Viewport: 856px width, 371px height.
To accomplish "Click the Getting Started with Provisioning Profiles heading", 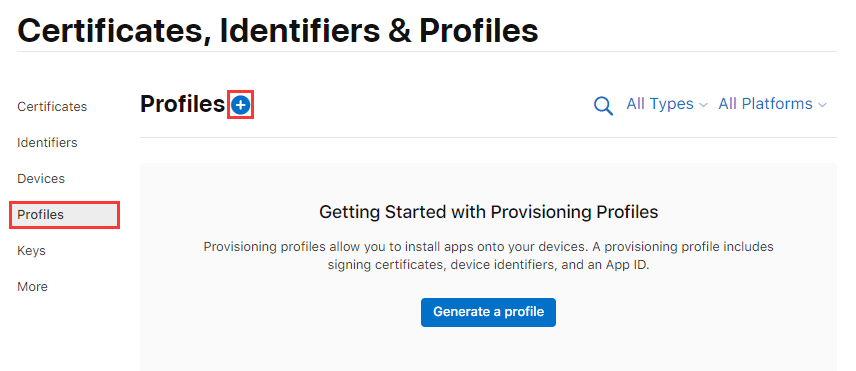I will tap(489, 212).
